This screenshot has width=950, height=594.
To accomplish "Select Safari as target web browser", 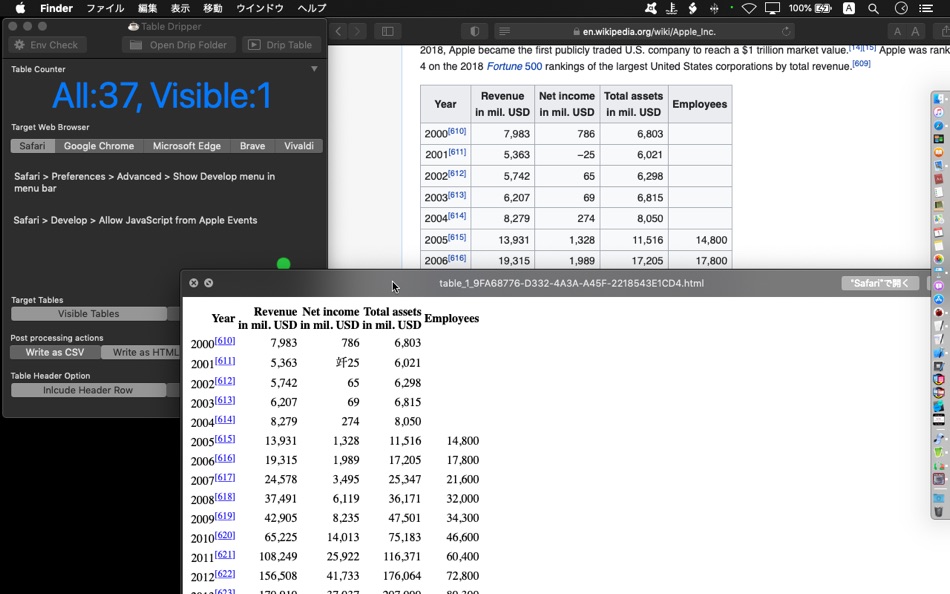I will pos(32,146).
